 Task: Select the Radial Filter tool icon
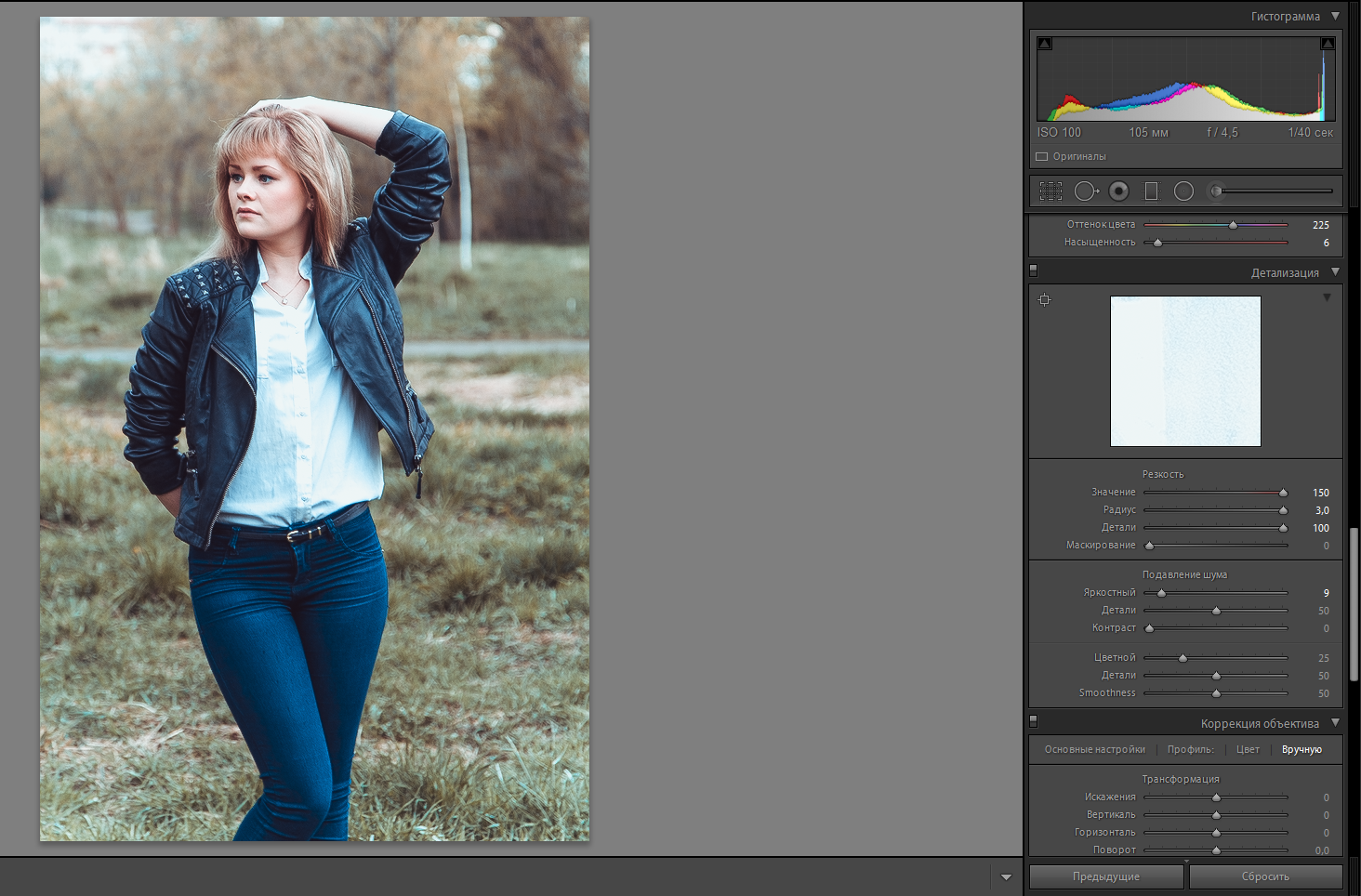point(1183,191)
